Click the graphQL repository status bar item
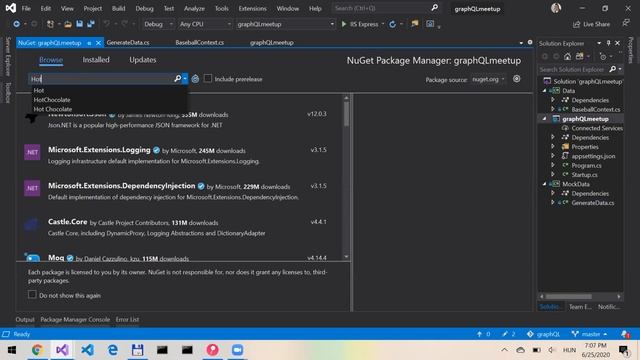 tap(544, 334)
